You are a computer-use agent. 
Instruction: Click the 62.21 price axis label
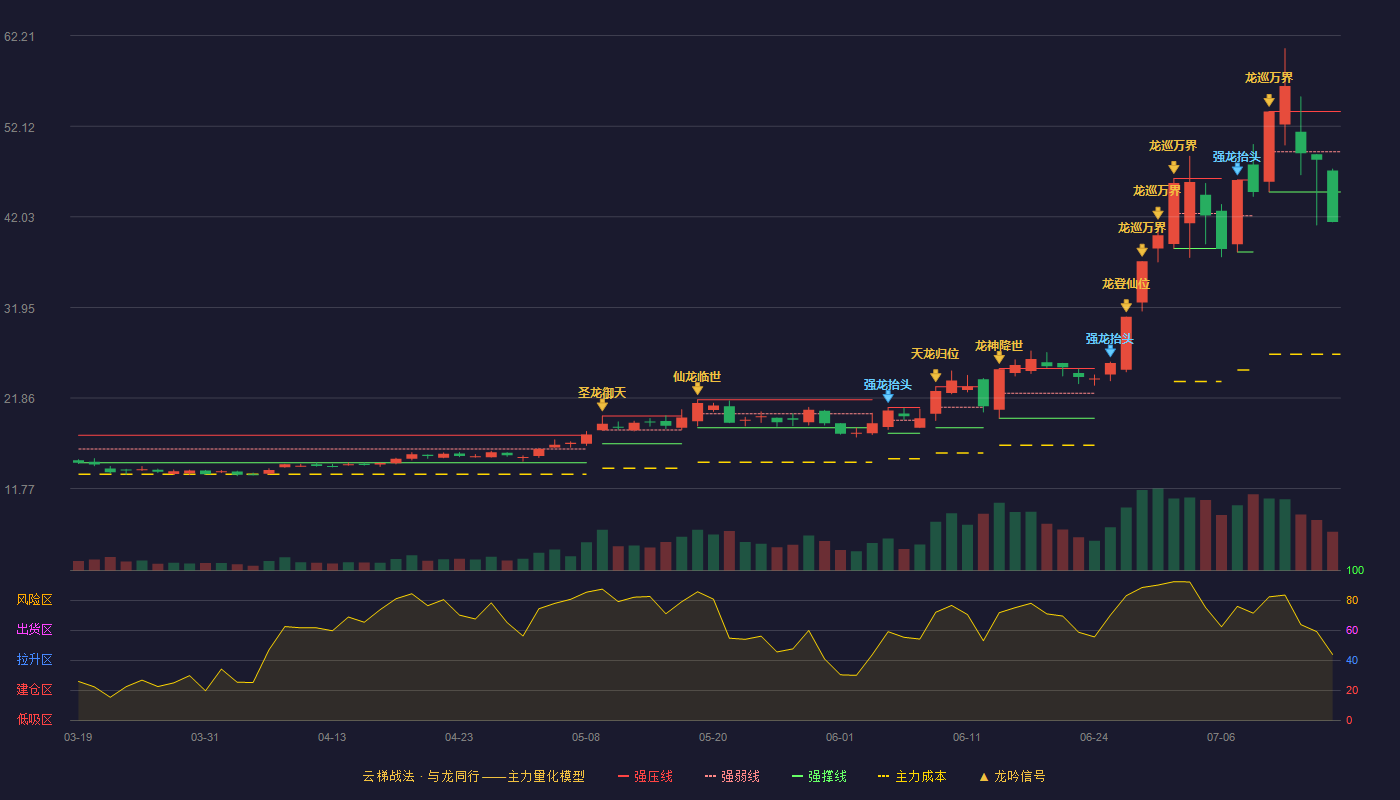tap(20, 37)
